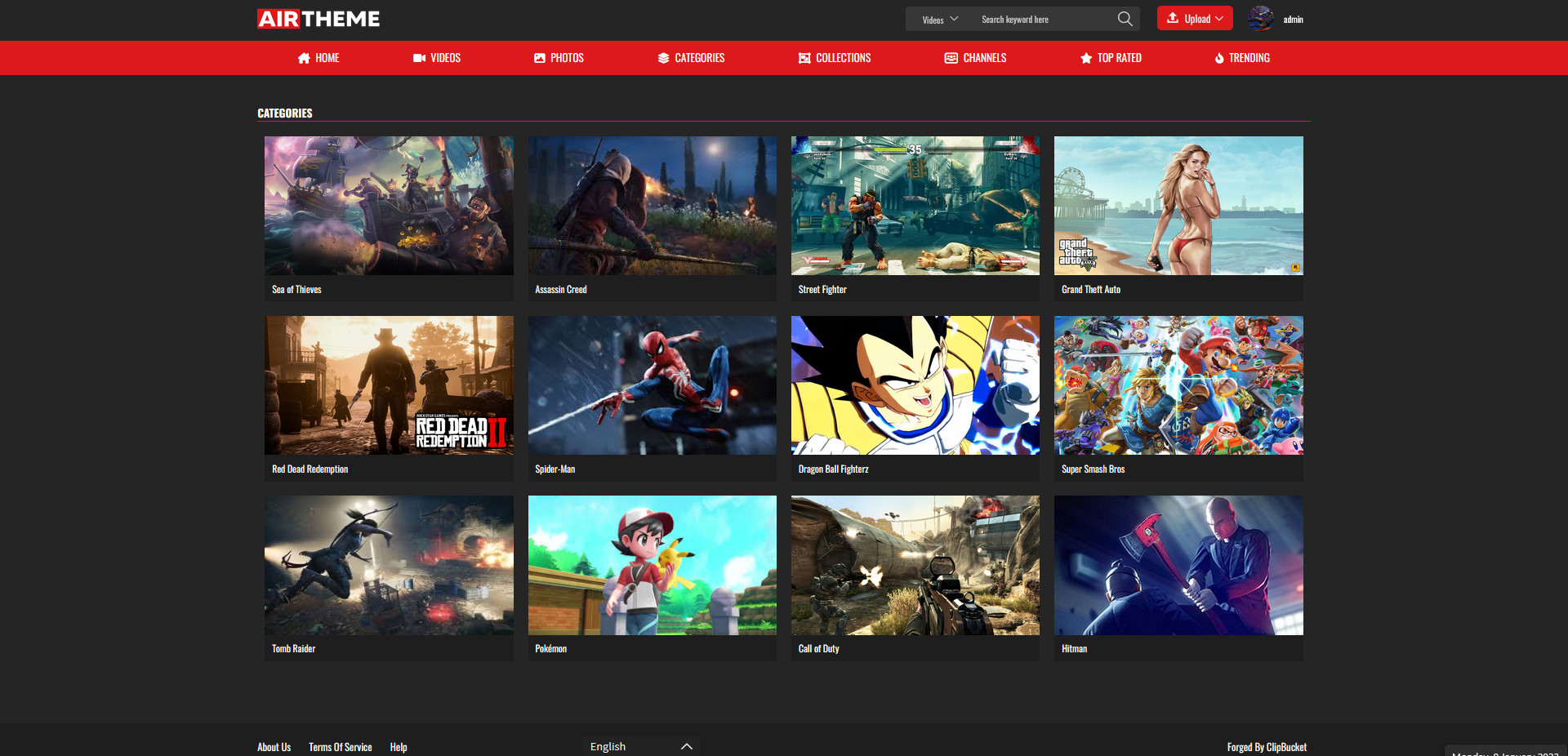Open the Tomb Raider thumbnail

389,565
